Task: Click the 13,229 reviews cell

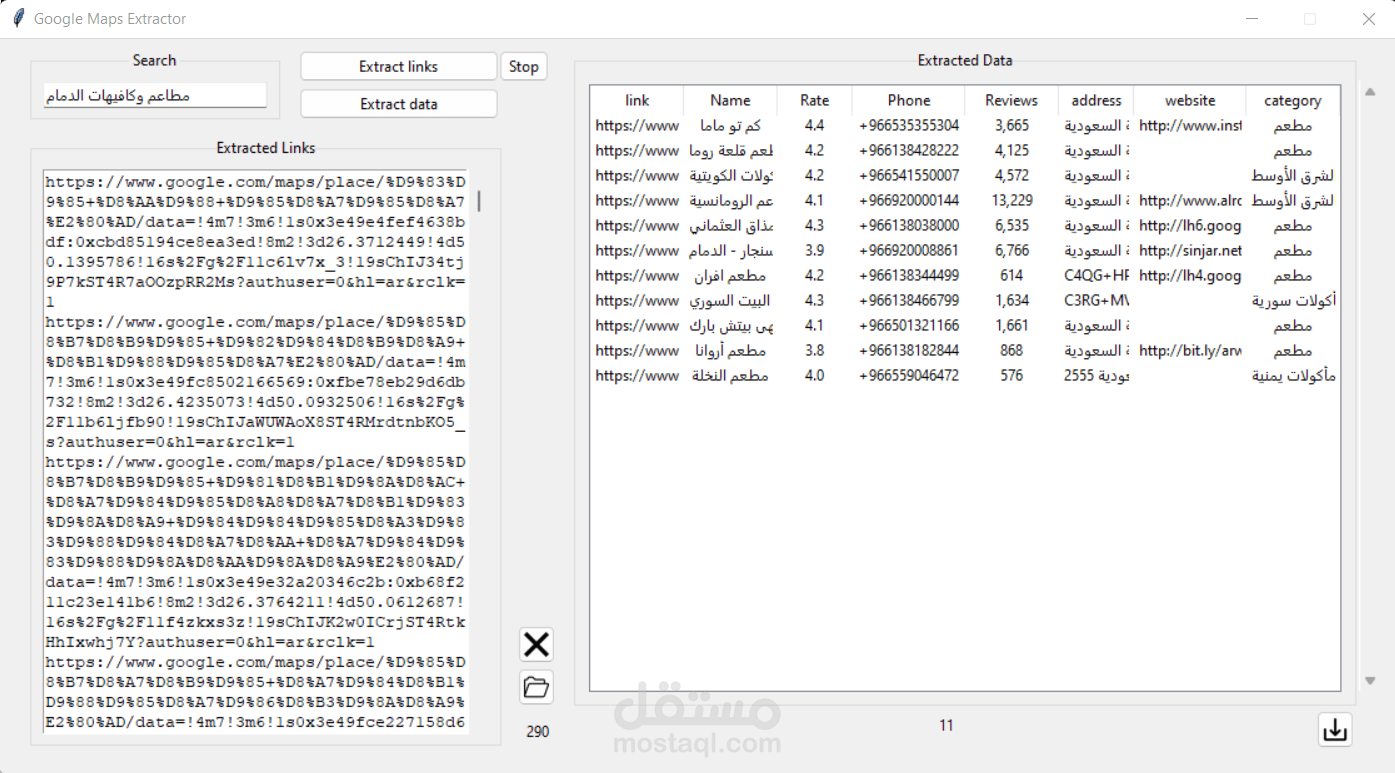Action: coord(1012,201)
